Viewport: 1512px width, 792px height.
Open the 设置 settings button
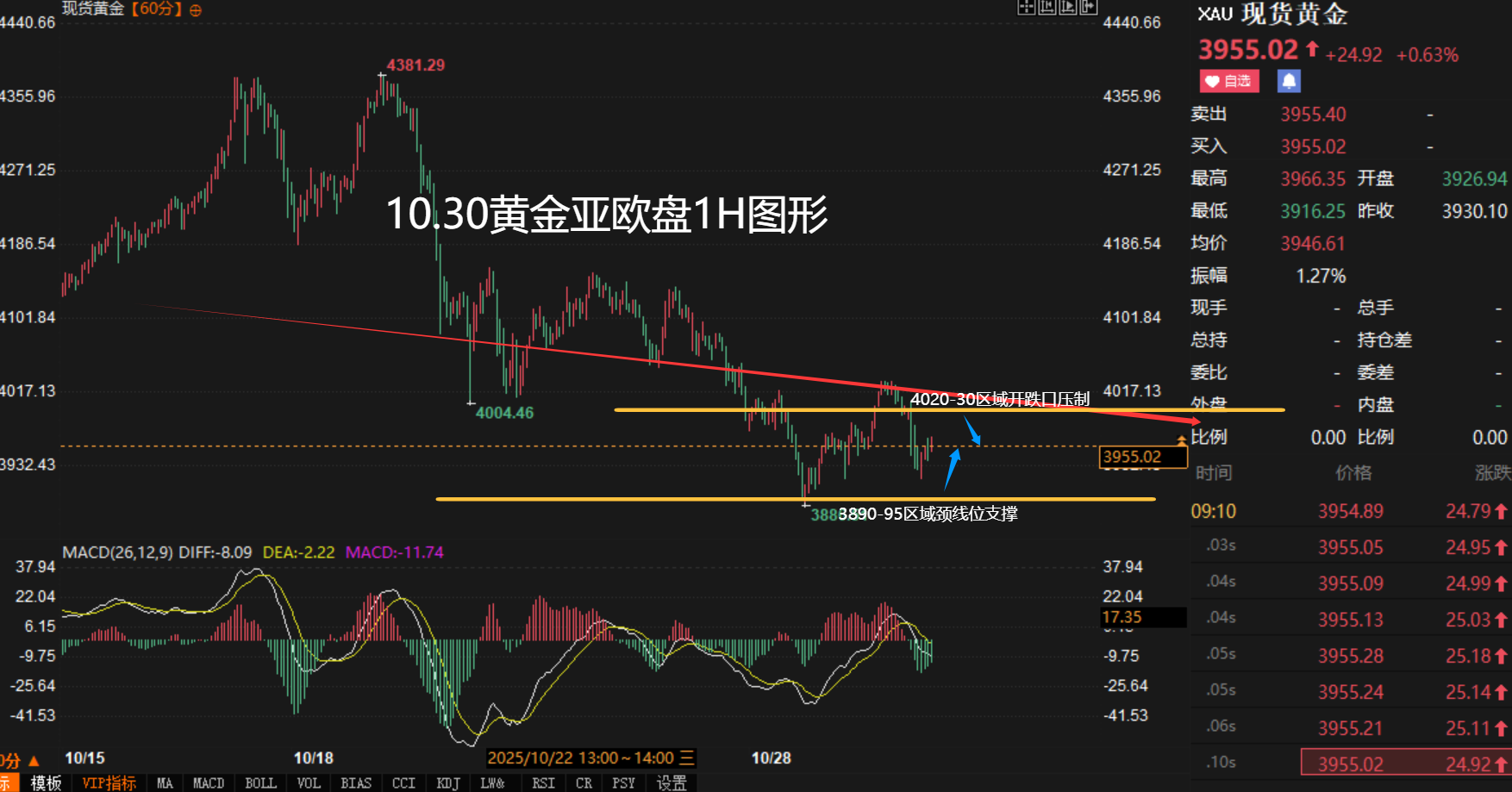[x=672, y=783]
